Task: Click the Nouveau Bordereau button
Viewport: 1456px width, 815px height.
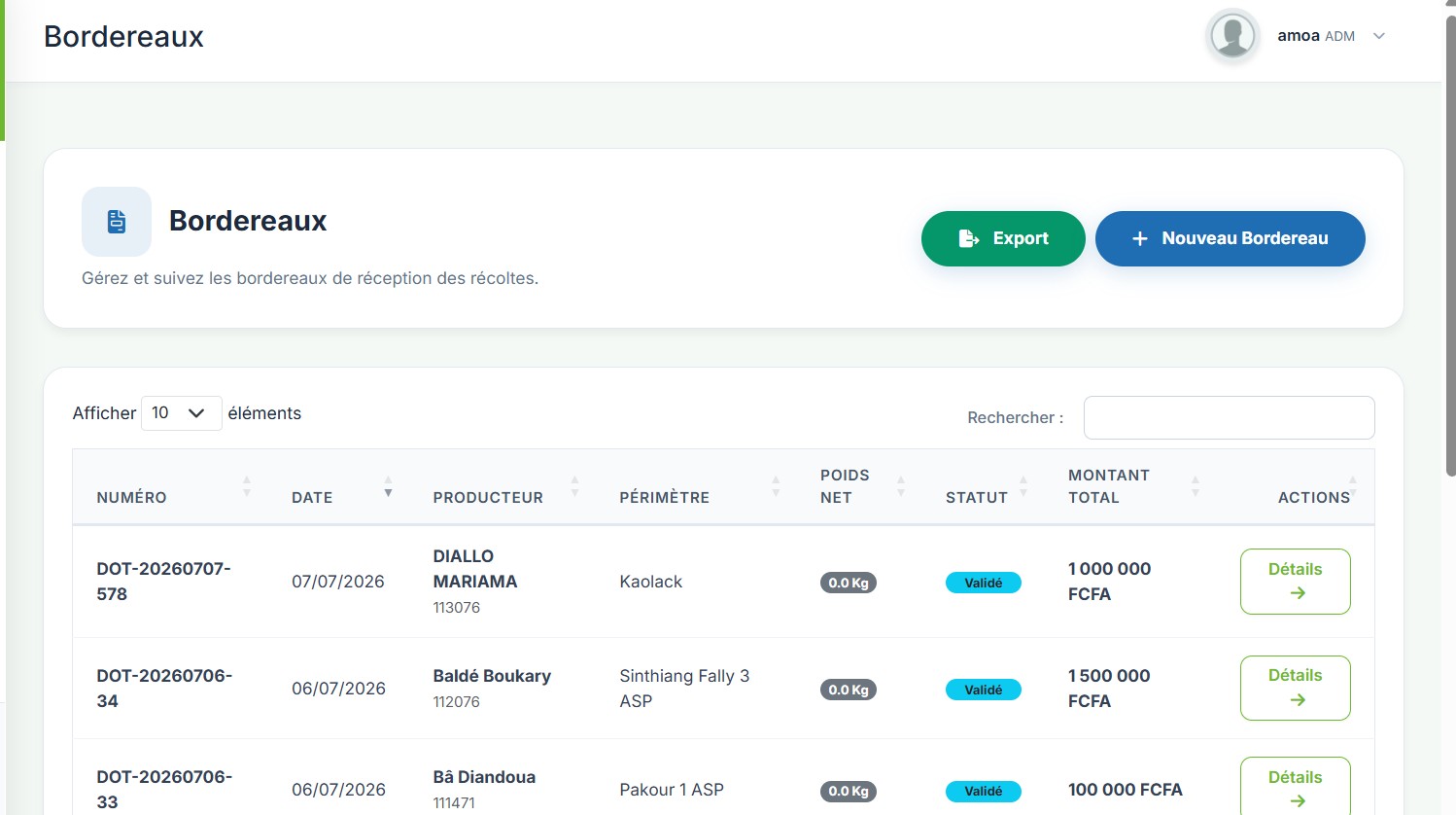Action: point(1231,238)
